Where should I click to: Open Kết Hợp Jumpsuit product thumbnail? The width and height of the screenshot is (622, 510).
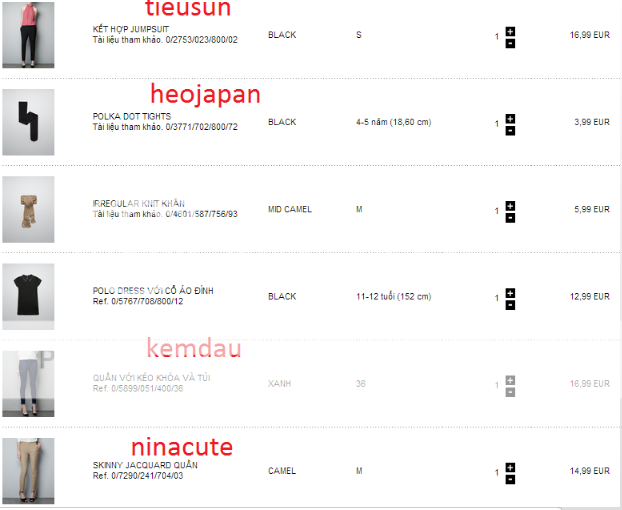(x=28, y=35)
